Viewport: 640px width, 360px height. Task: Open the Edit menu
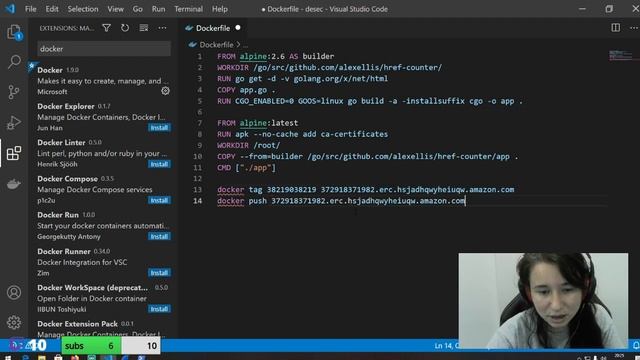pos(52,9)
